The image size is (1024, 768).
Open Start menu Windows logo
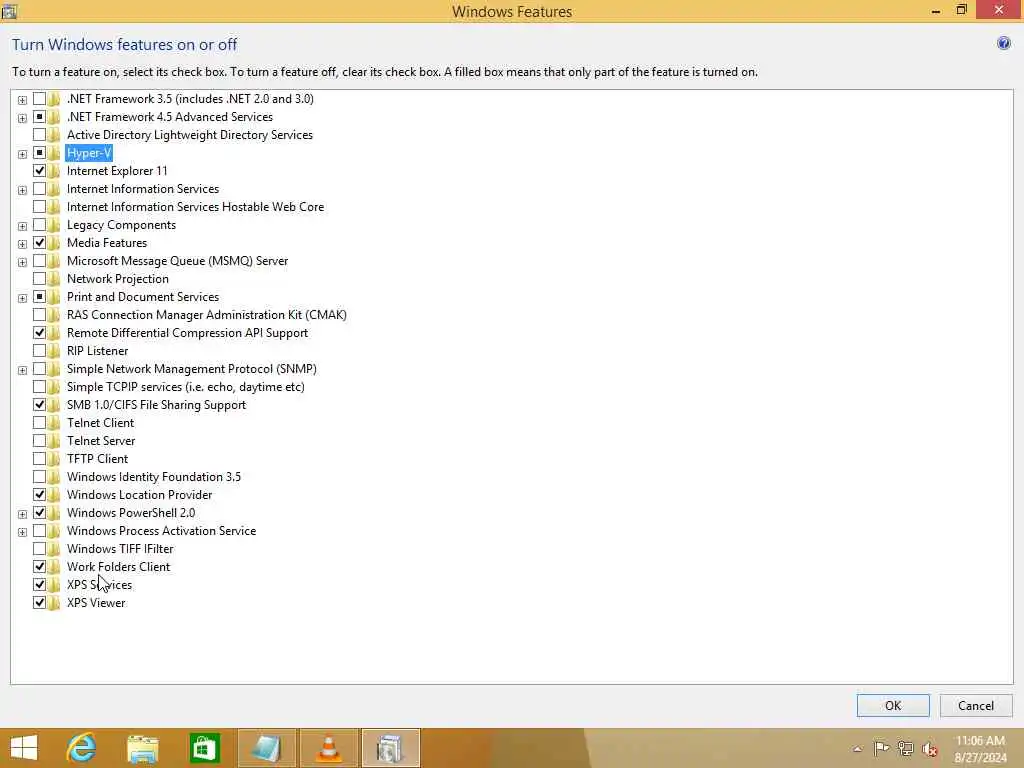24,748
